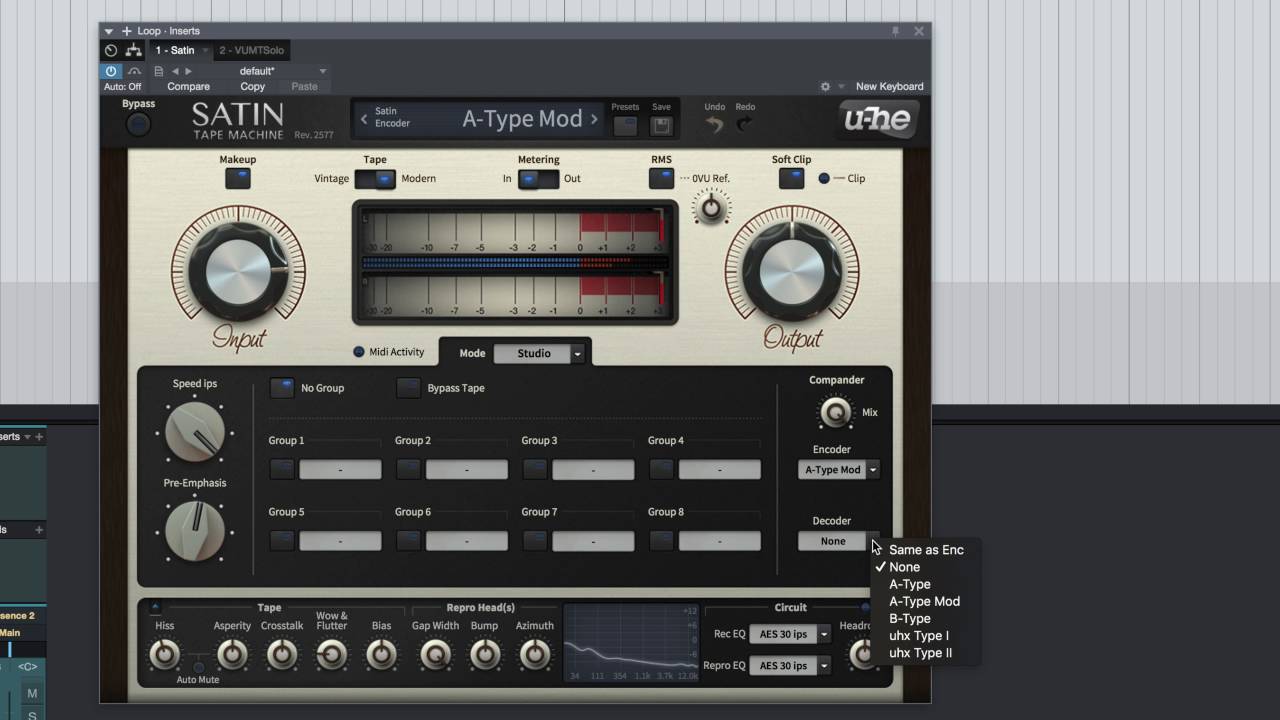1280x720 pixels.
Task: Flip Metering In/Out switch
Action: [538, 179]
